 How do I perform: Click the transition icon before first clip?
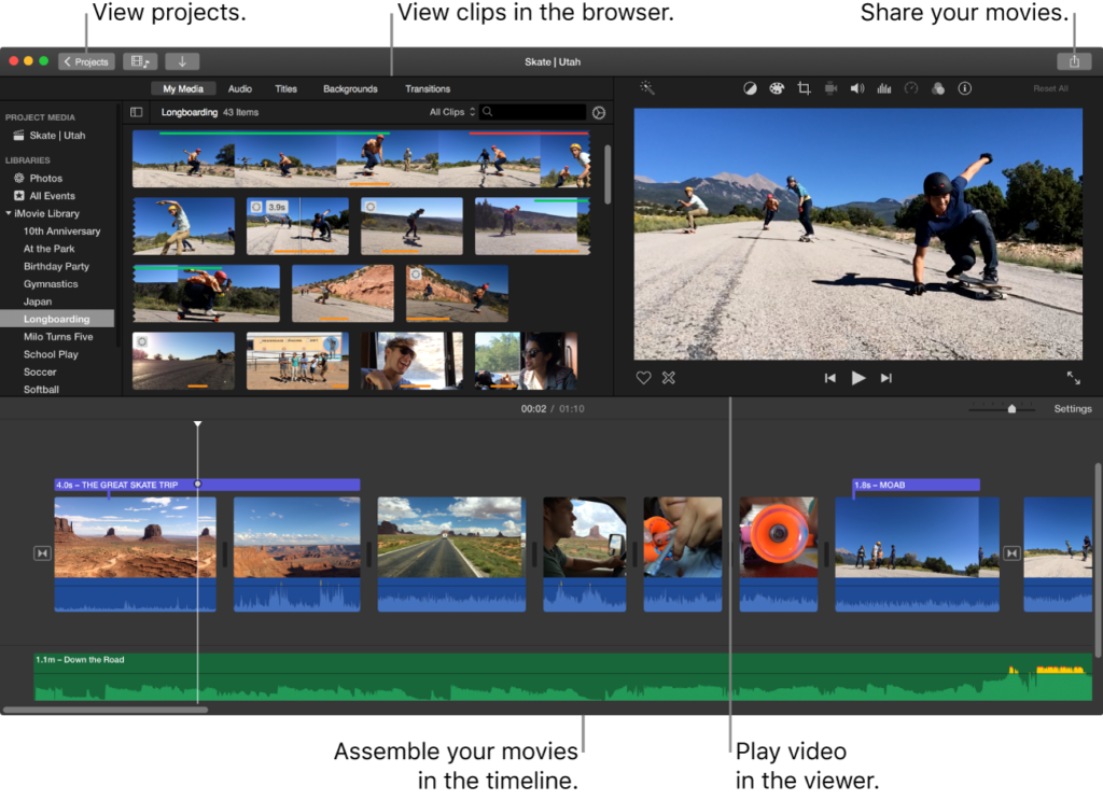(42, 554)
